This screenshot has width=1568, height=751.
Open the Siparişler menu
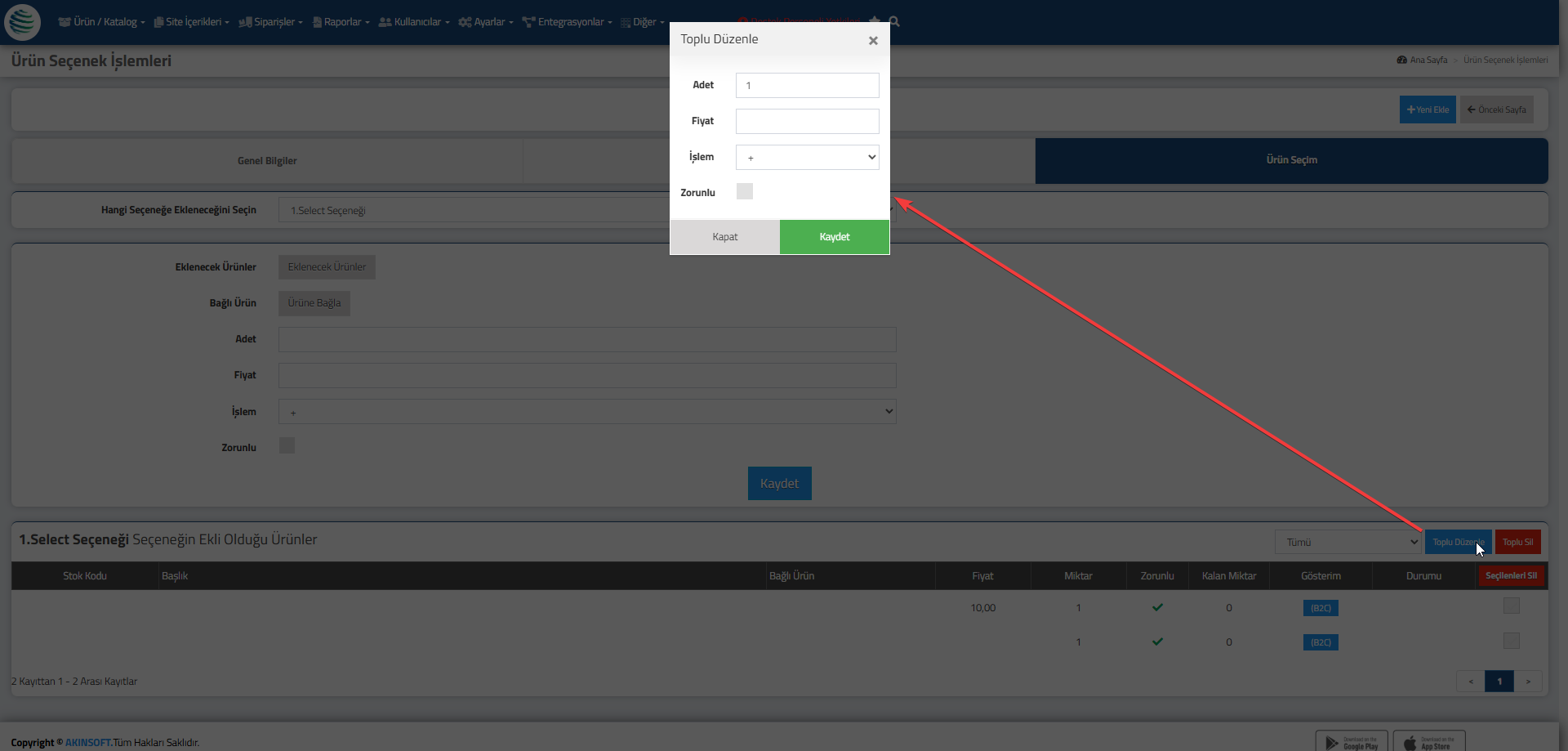(x=270, y=22)
